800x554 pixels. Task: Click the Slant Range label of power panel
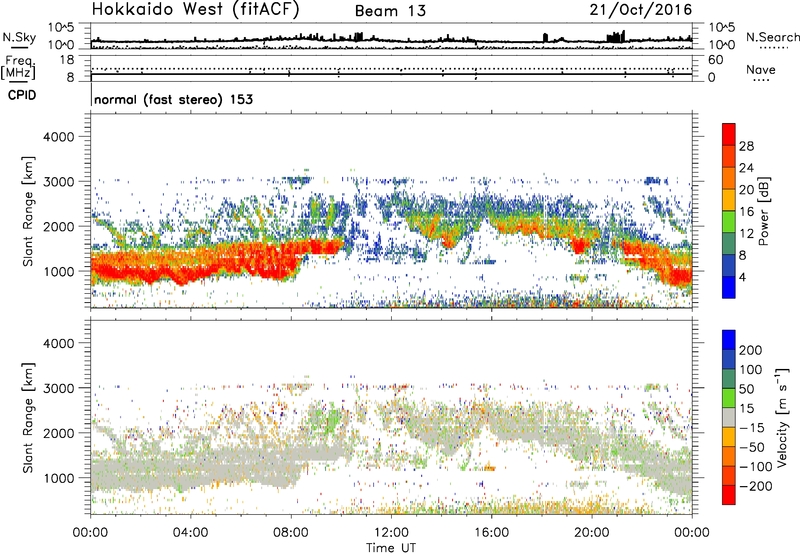28,211
